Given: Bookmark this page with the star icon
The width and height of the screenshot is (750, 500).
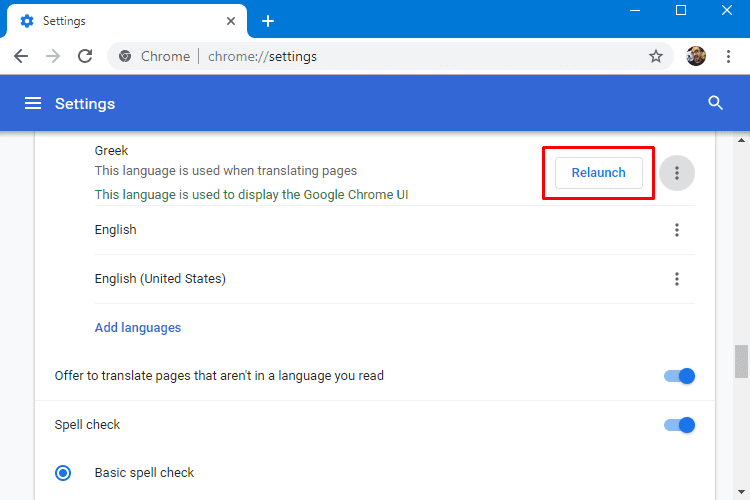Looking at the screenshot, I should point(656,56).
